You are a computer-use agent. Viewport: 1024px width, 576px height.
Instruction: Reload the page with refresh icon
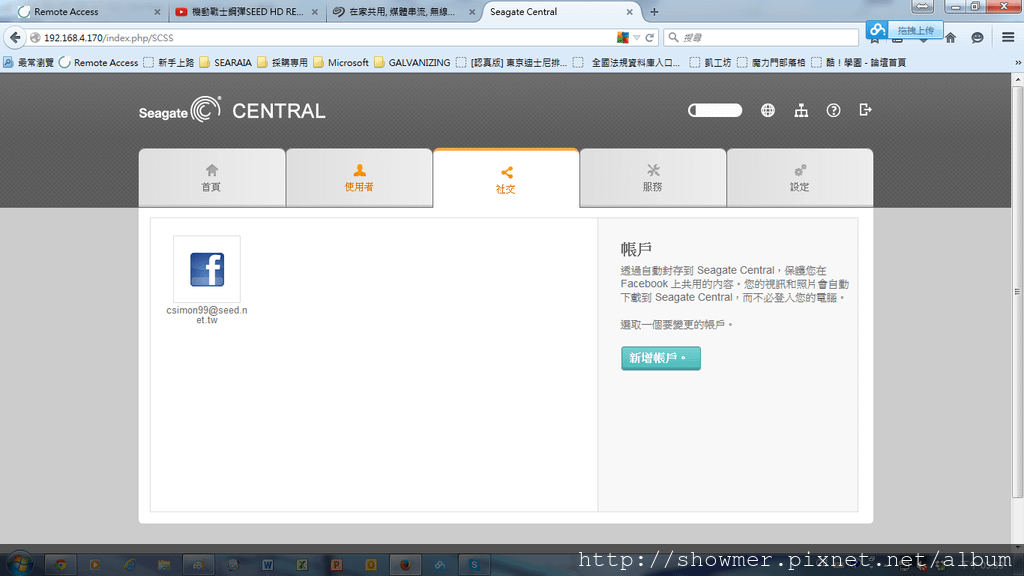click(x=650, y=38)
